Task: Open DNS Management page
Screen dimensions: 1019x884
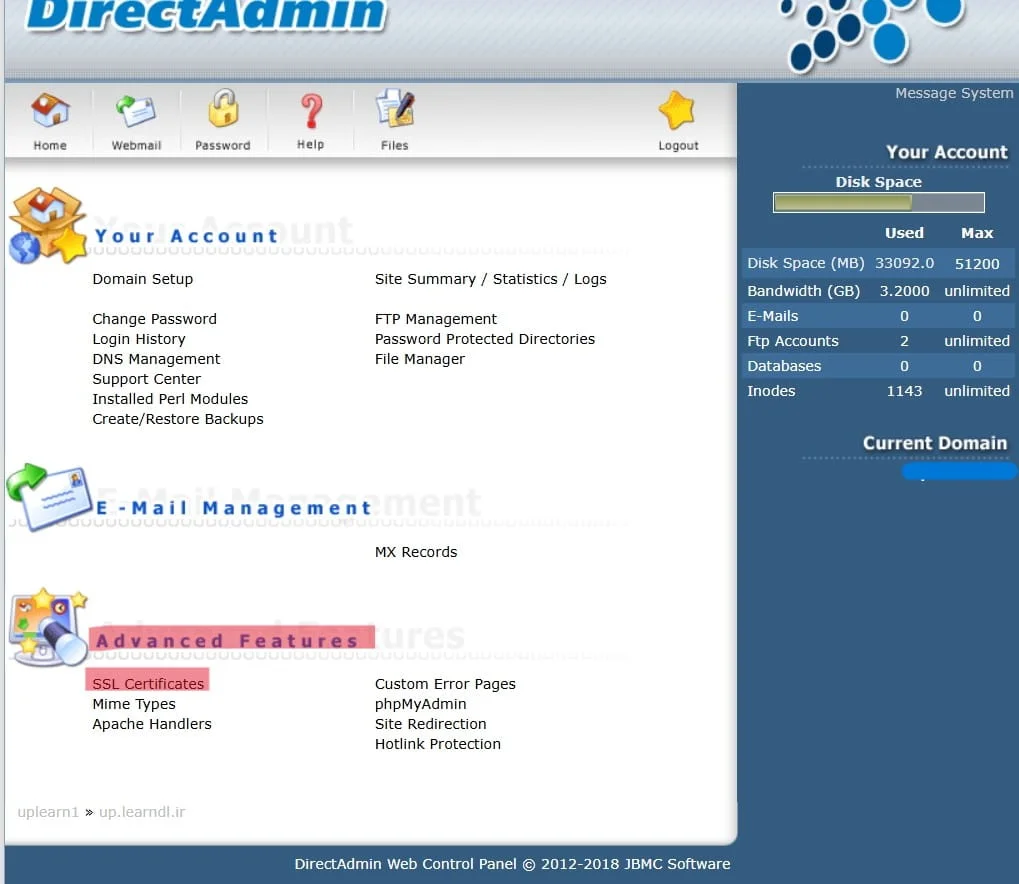Action: tap(156, 359)
